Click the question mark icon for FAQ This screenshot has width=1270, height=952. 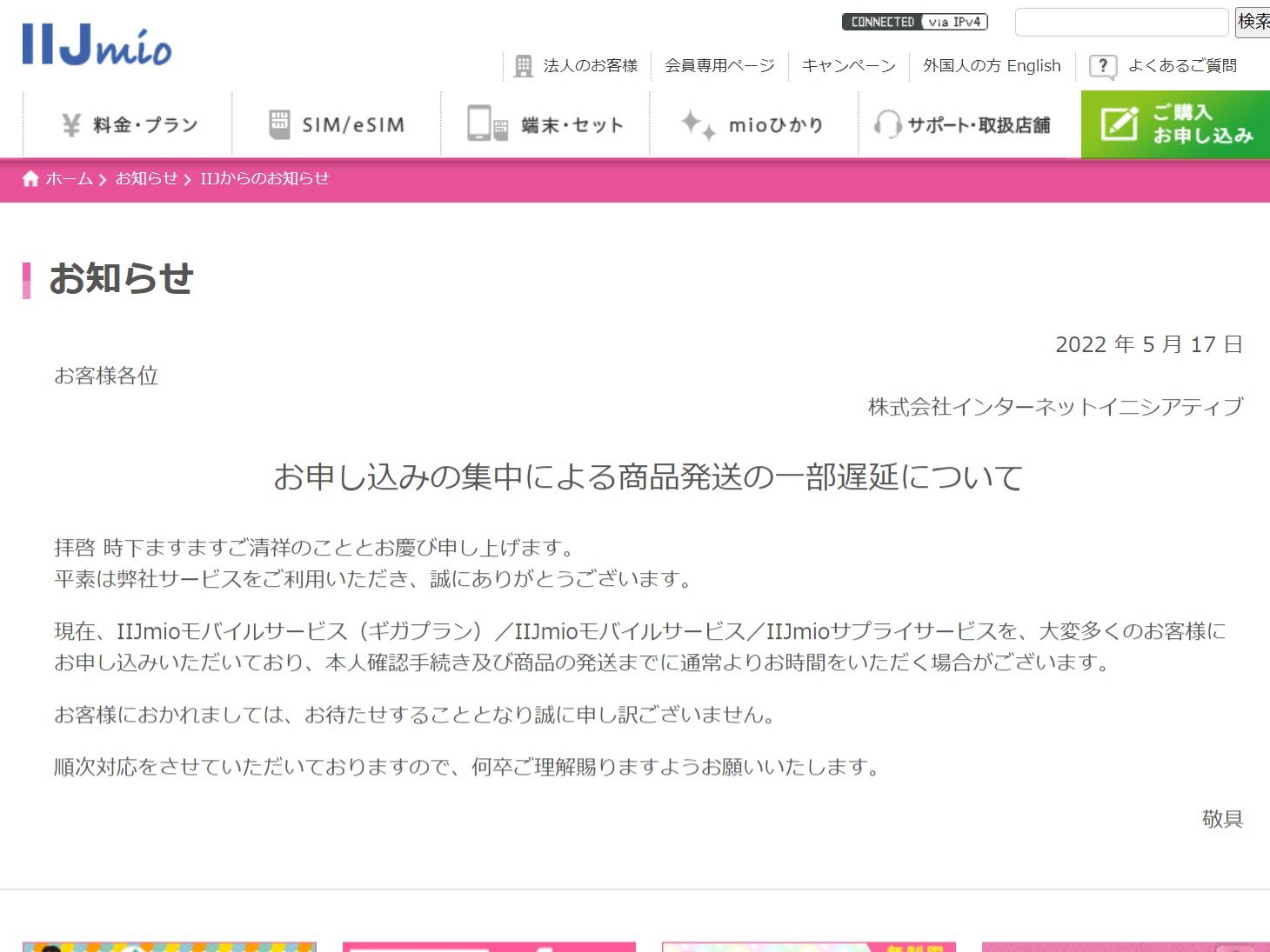[1103, 66]
